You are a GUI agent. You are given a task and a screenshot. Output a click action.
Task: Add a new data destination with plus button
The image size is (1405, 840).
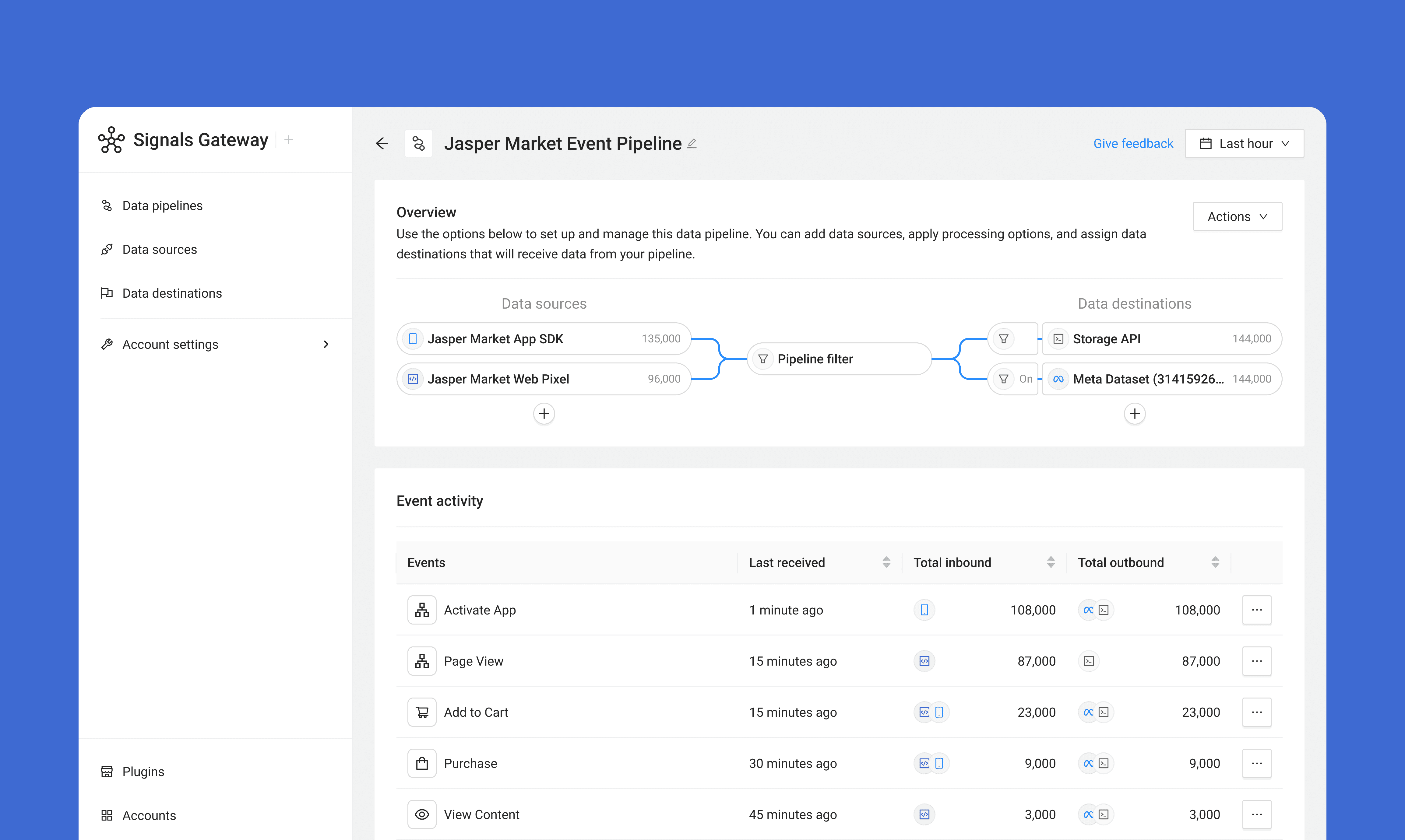tap(1134, 414)
